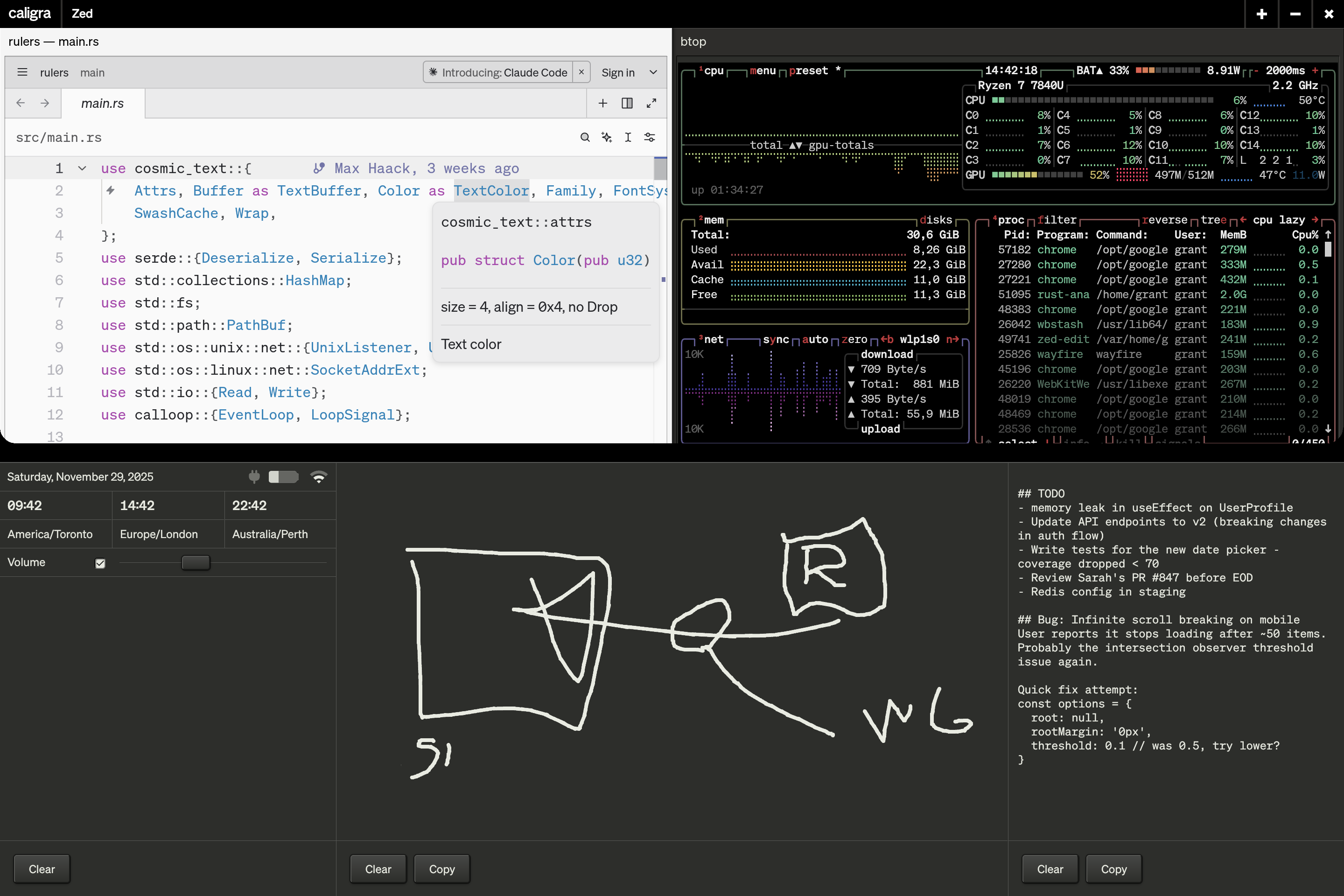The image size is (1344, 896).
Task: Click the rulers project name in the title bar
Action: 54,73
